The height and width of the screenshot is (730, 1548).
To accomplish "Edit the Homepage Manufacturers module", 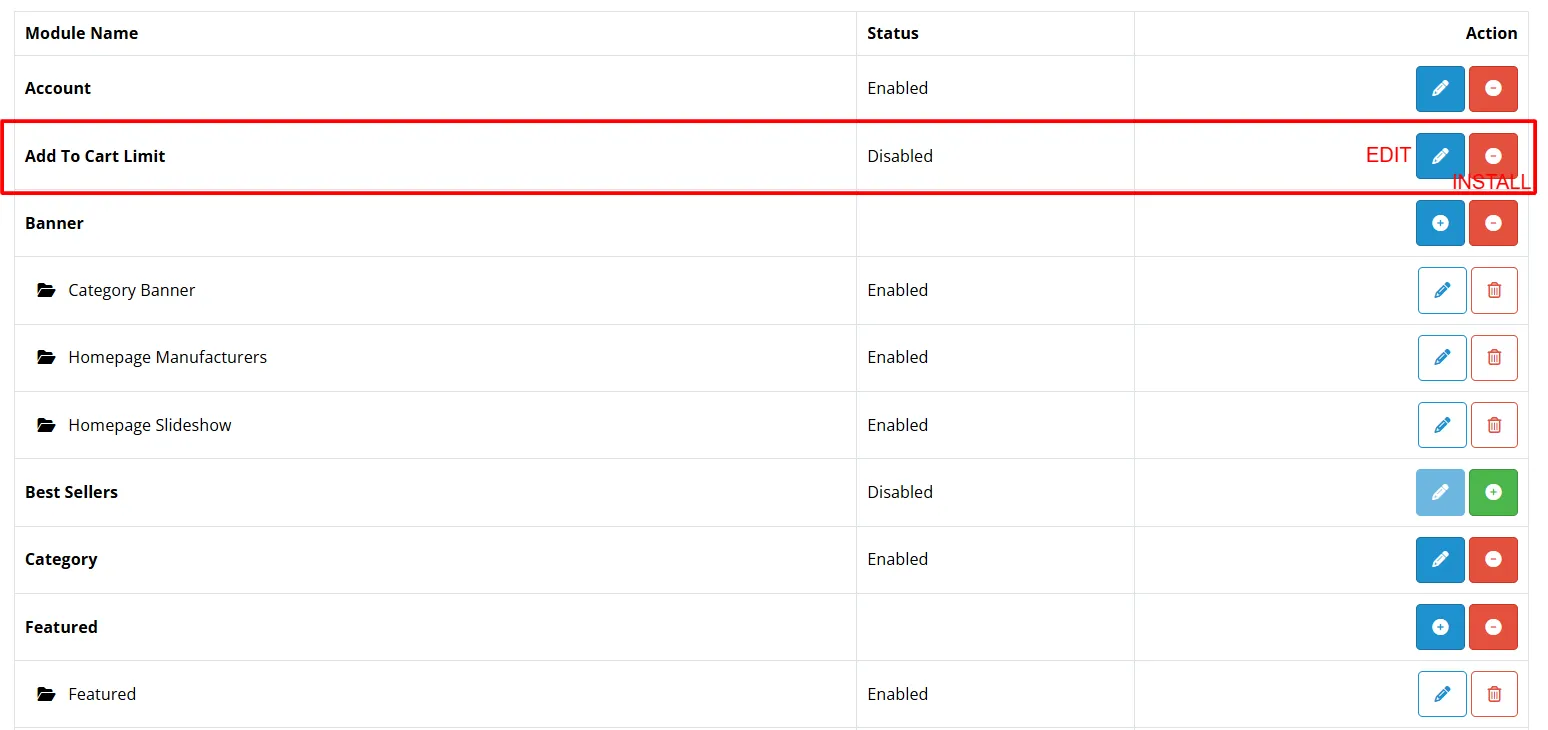I will (1442, 358).
